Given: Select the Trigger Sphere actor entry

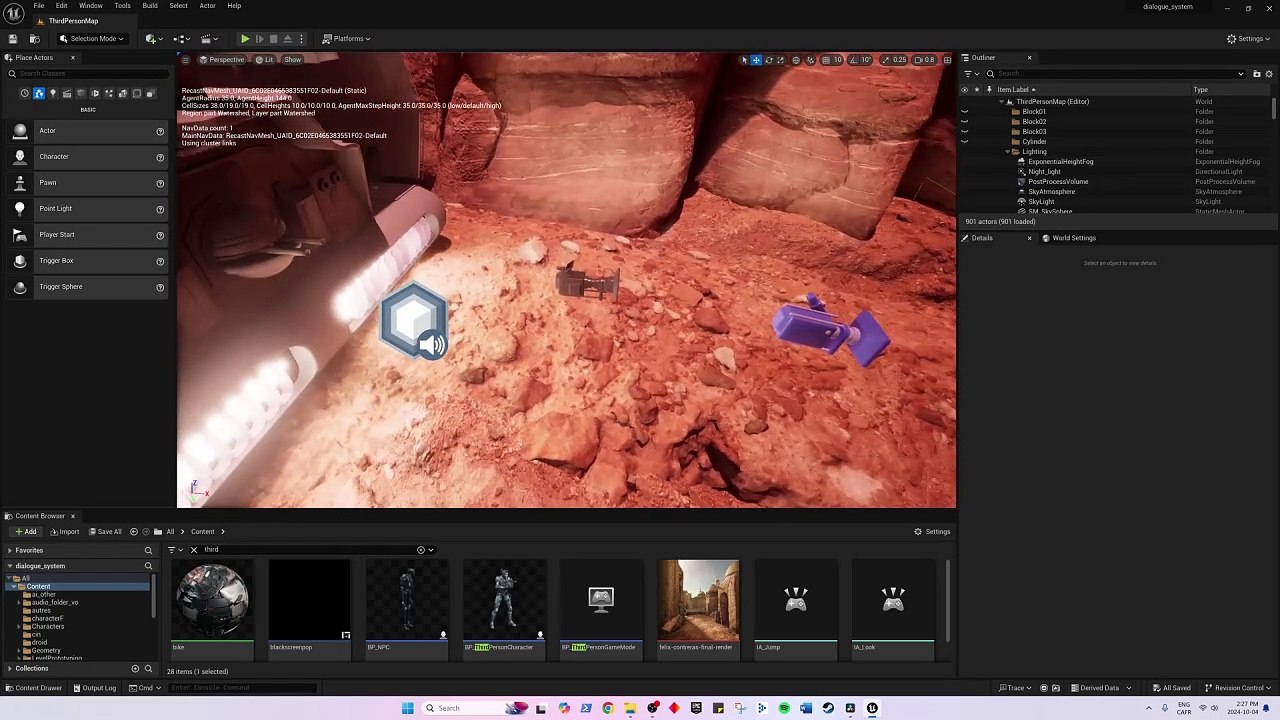Looking at the screenshot, I should click(87, 287).
